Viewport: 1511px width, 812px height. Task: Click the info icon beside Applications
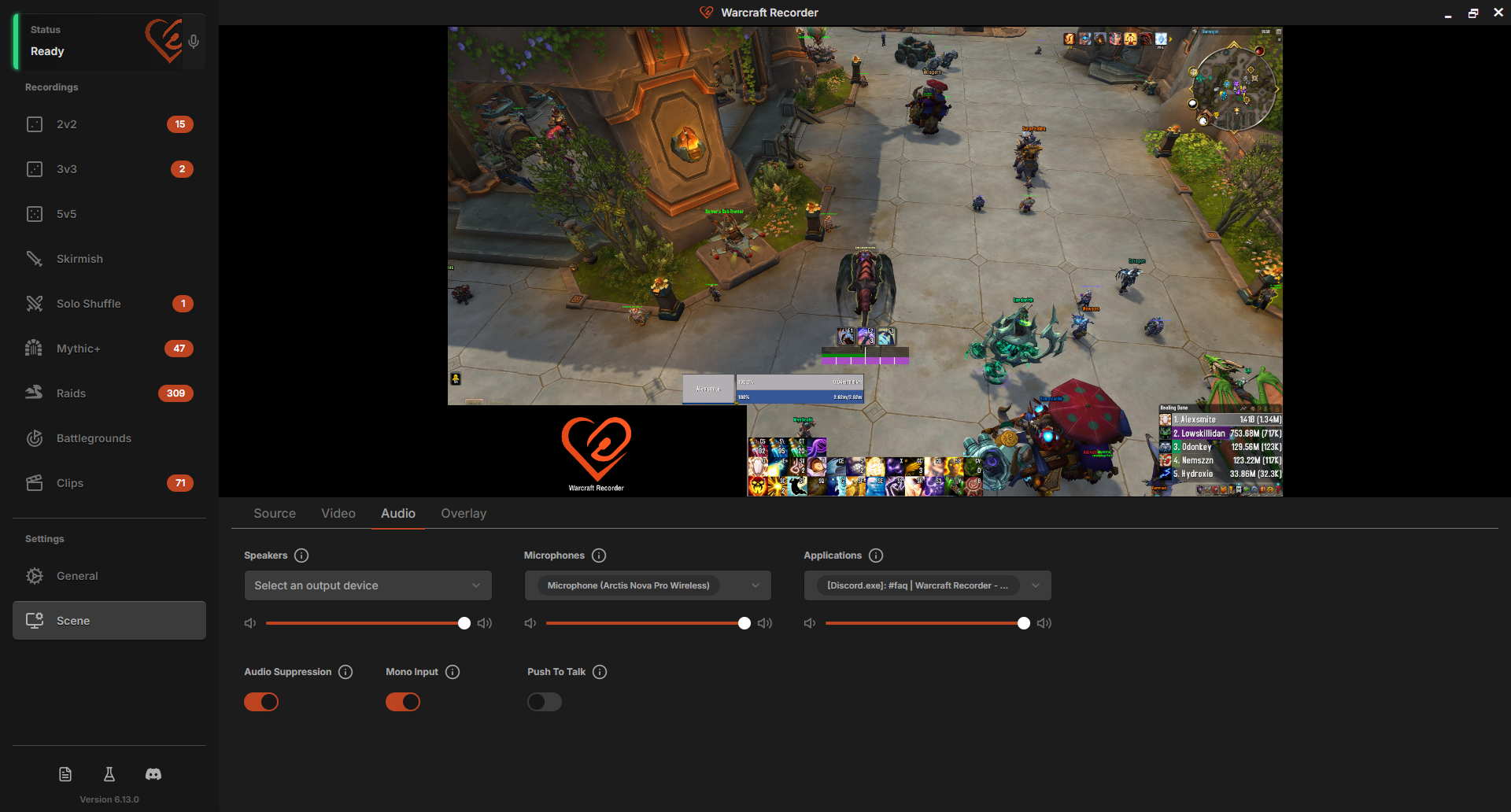tap(876, 555)
